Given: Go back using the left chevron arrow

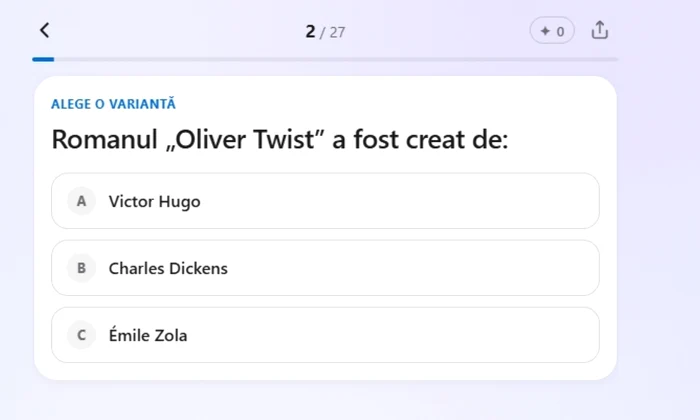Looking at the screenshot, I should (44, 30).
